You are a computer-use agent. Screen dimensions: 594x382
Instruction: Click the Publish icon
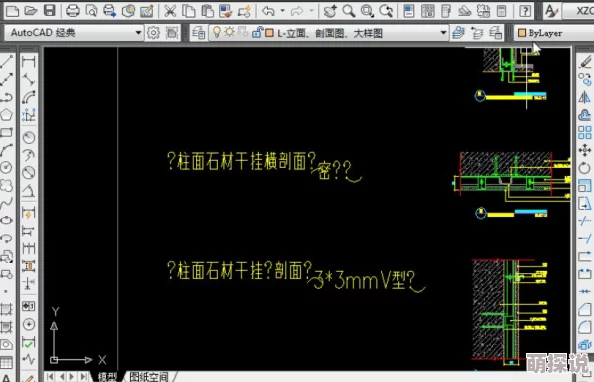coord(109,11)
